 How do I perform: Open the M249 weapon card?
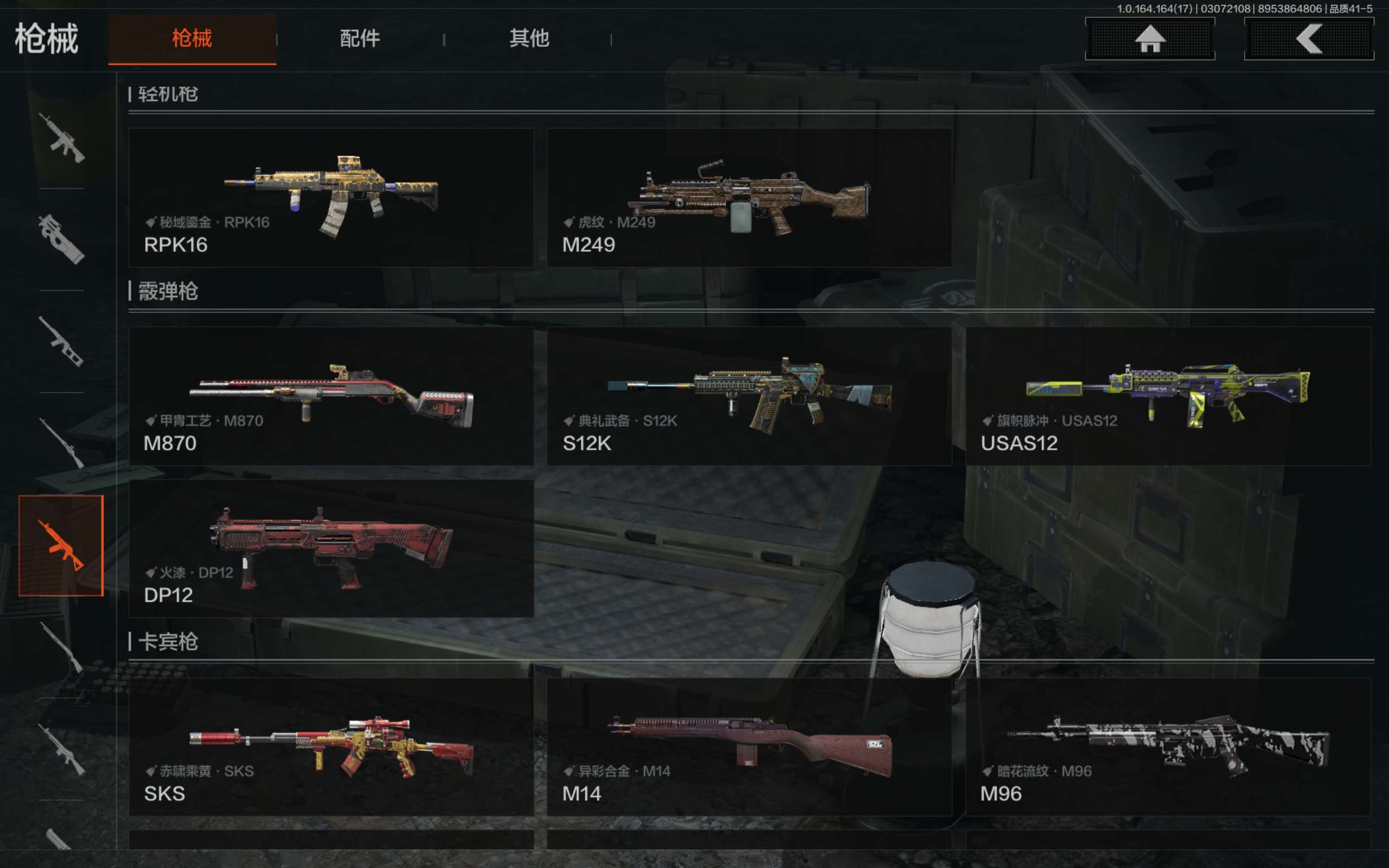tap(749, 197)
